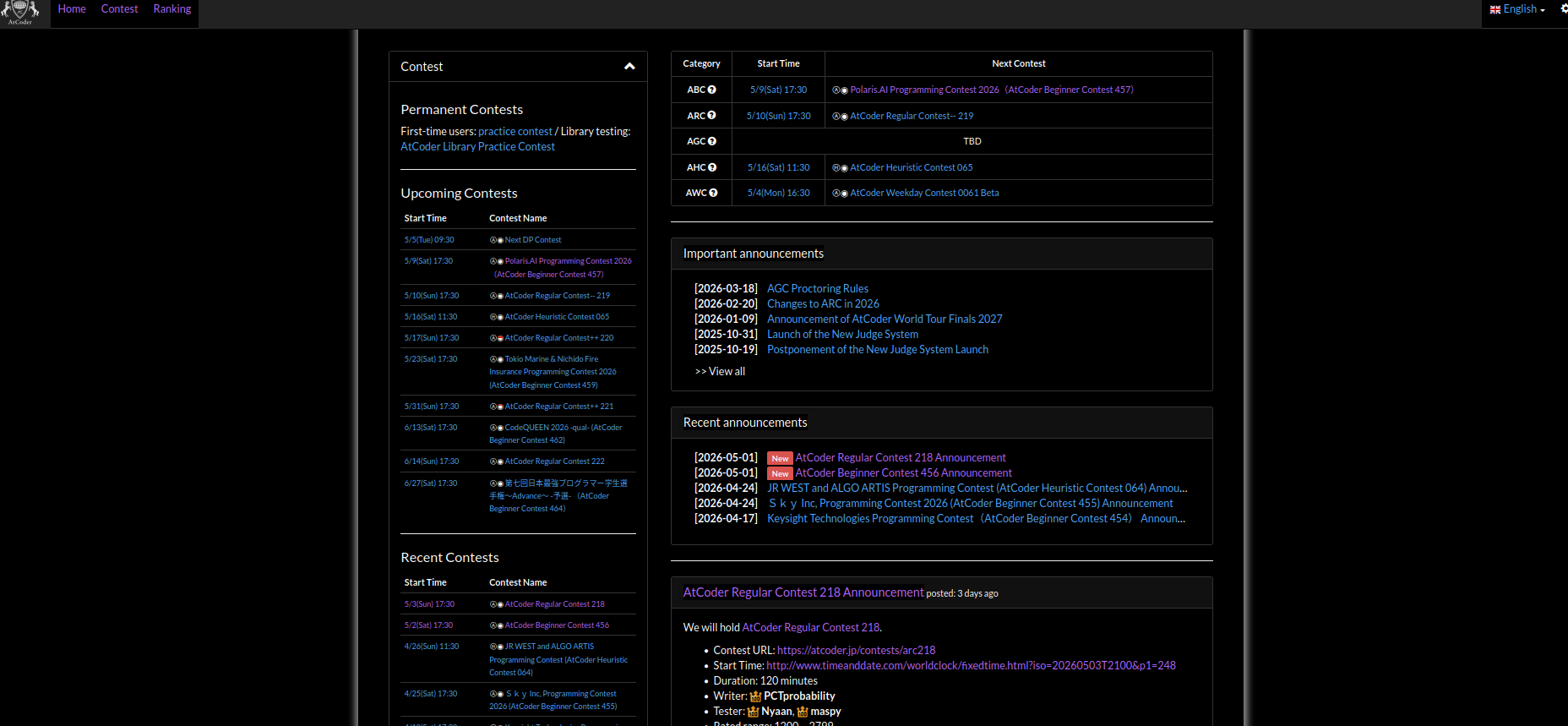Collapse the Contest panel with chevron
The height and width of the screenshot is (726, 1568).
pyautogui.click(x=629, y=66)
